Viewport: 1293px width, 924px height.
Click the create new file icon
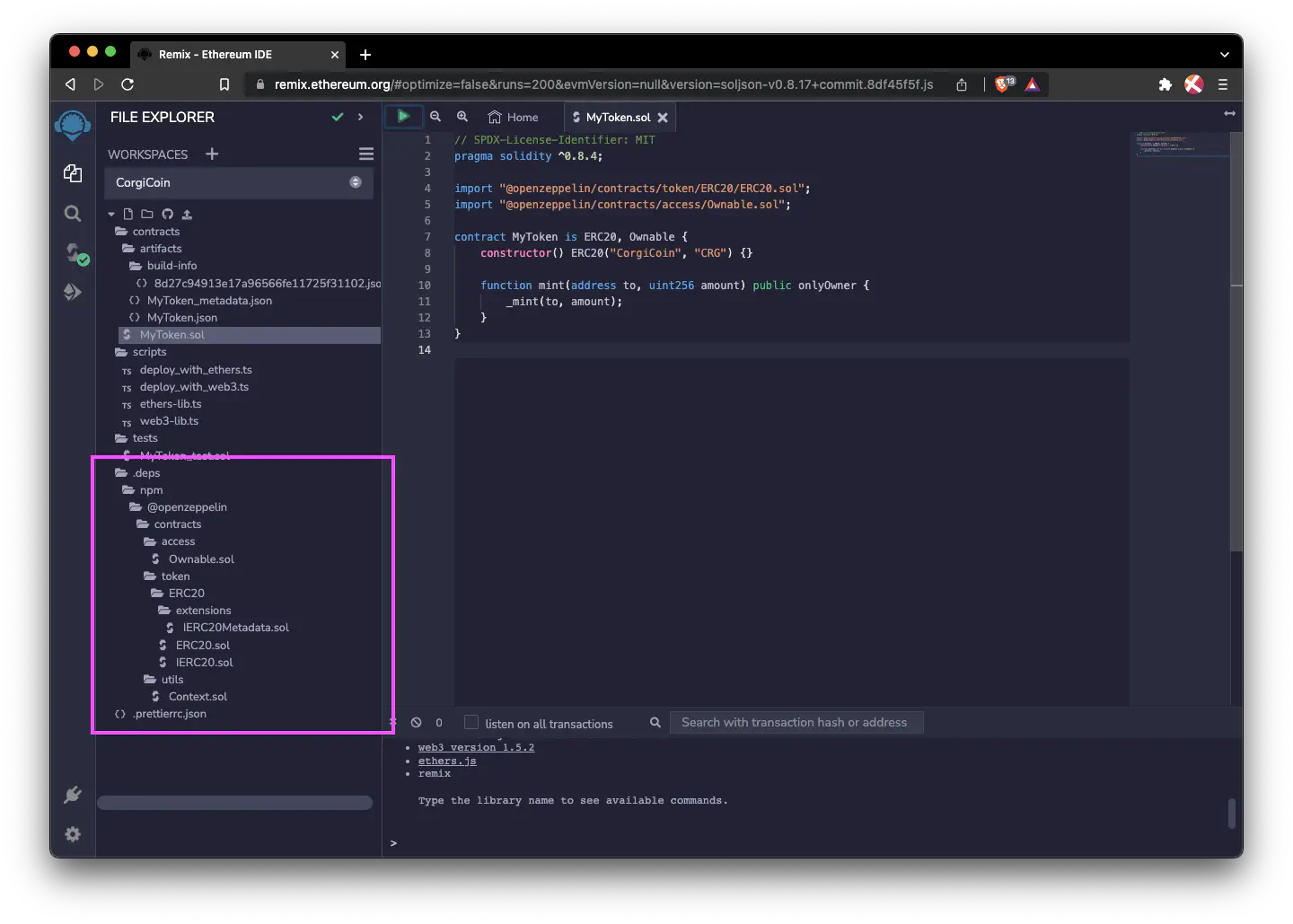[x=128, y=214]
